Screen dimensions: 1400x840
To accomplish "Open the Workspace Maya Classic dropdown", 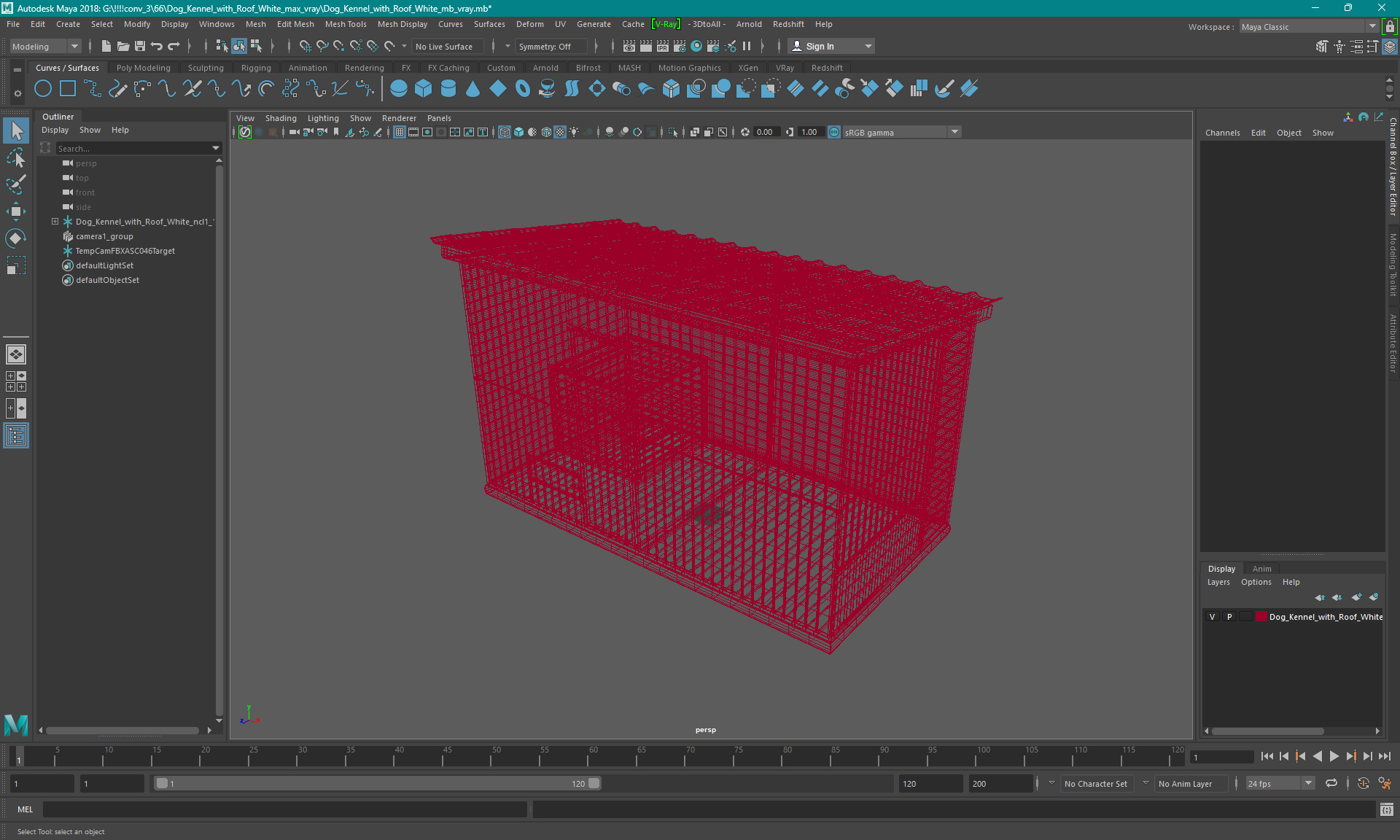I will [1308, 27].
